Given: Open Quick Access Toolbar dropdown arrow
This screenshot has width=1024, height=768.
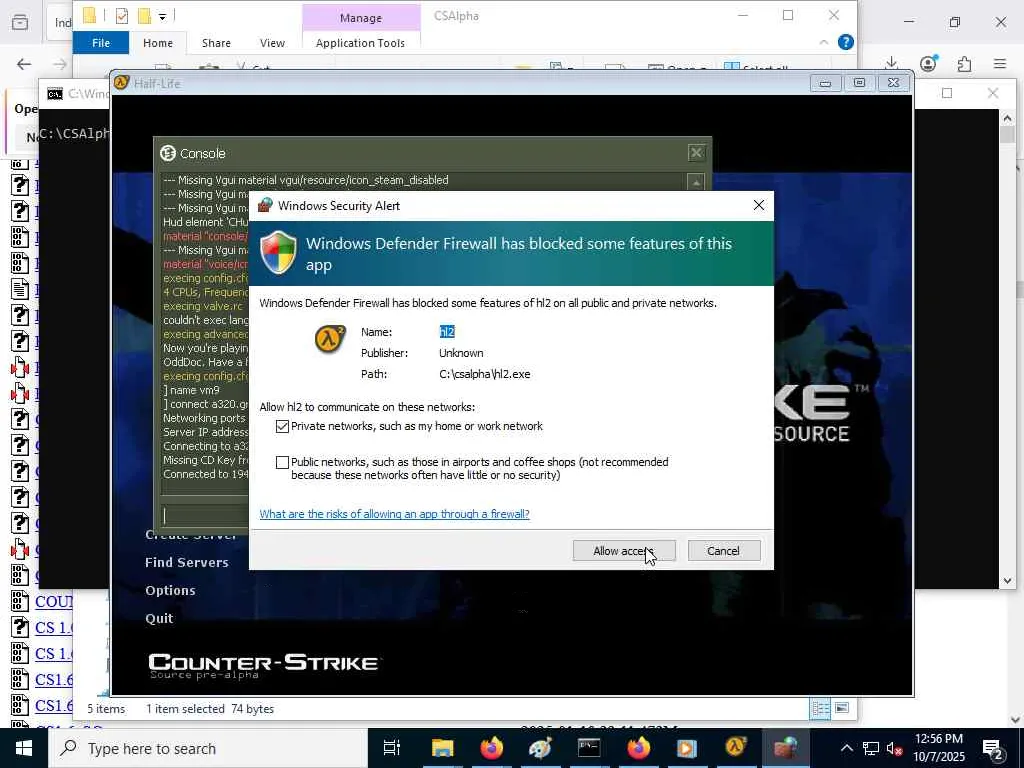Looking at the screenshot, I should pos(162,16).
